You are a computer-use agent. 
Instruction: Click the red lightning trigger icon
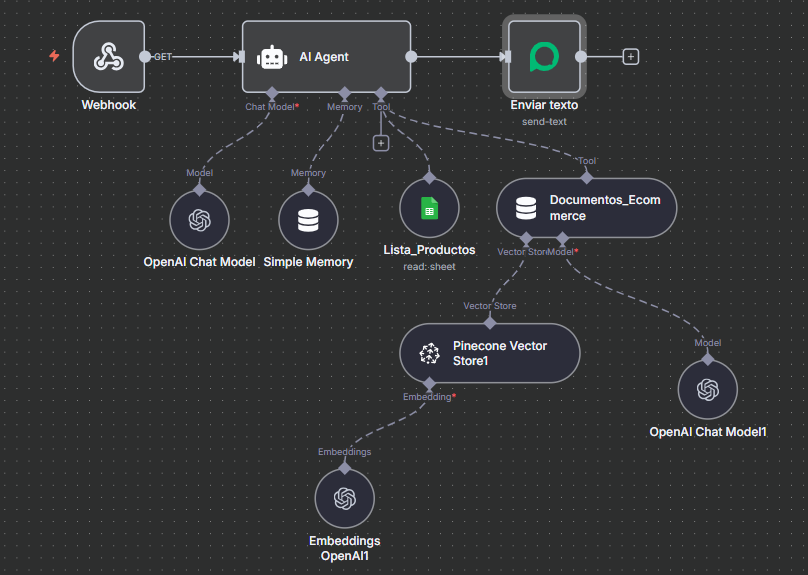pos(54,56)
